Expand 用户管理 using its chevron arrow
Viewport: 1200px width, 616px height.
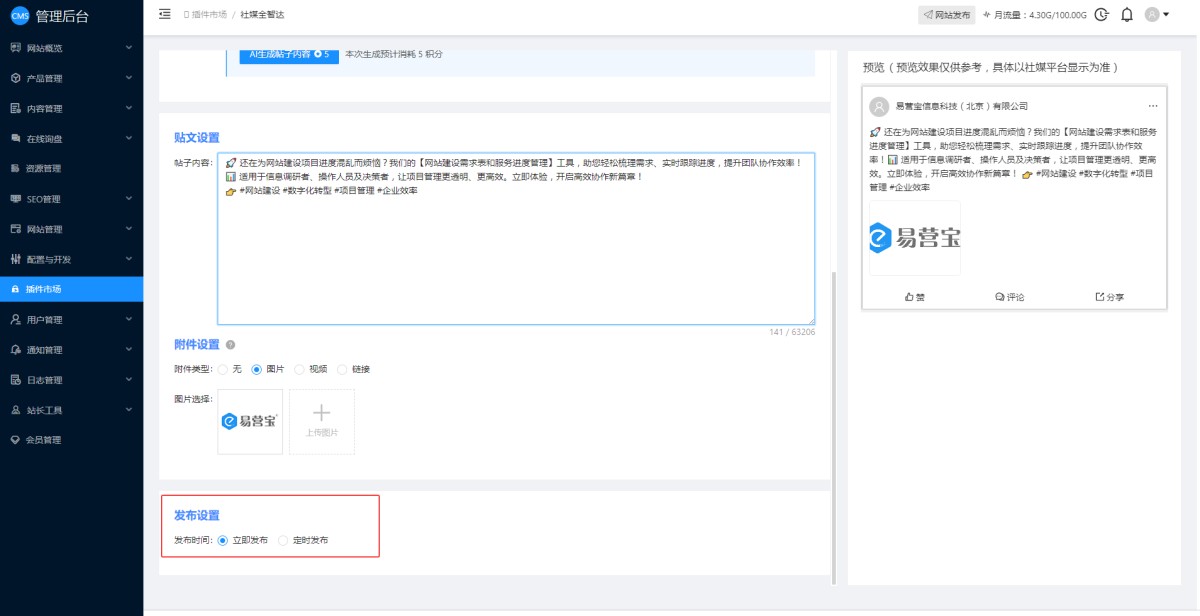[x=129, y=319]
